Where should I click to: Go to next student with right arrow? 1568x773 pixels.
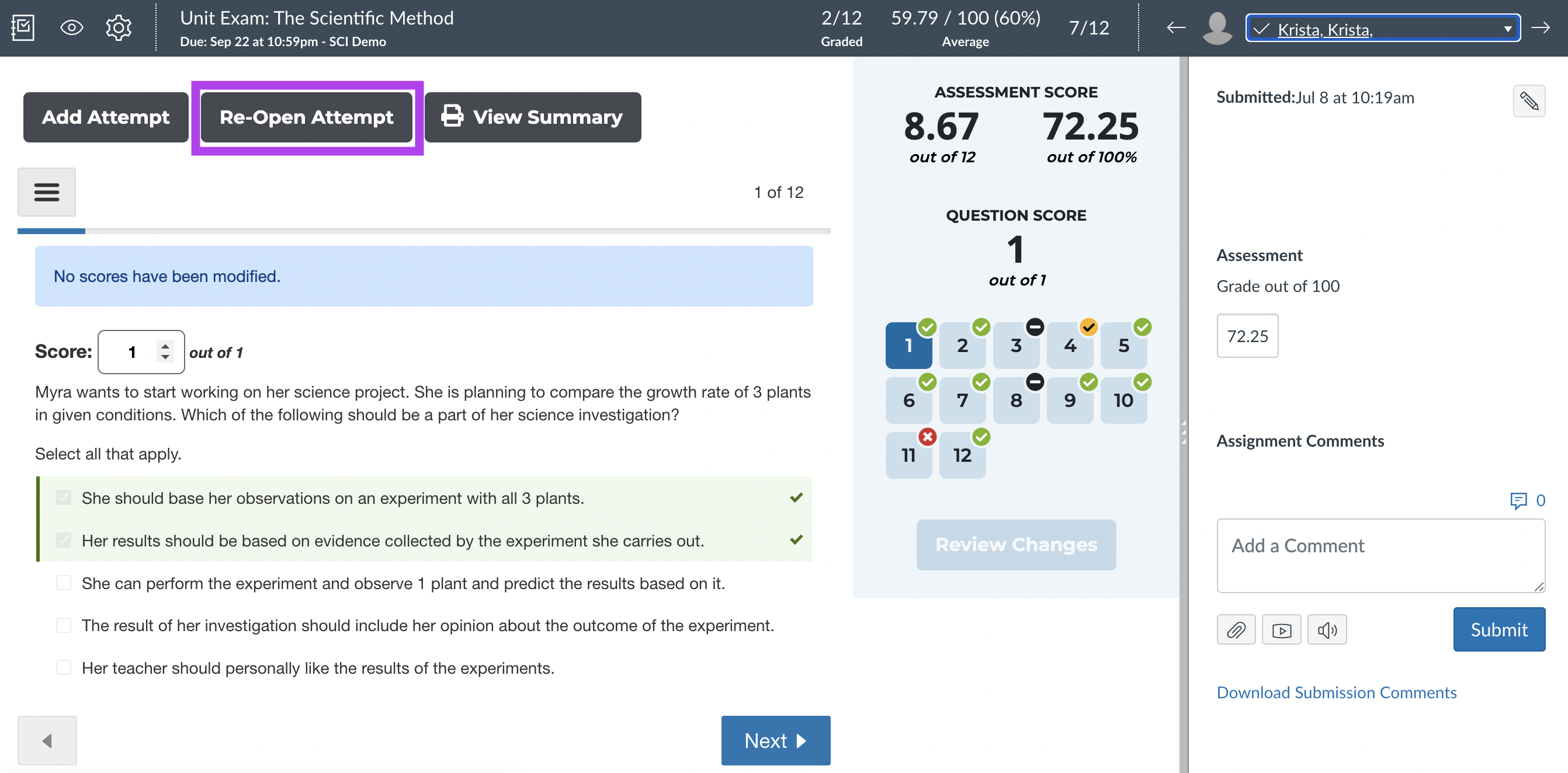1541,28
